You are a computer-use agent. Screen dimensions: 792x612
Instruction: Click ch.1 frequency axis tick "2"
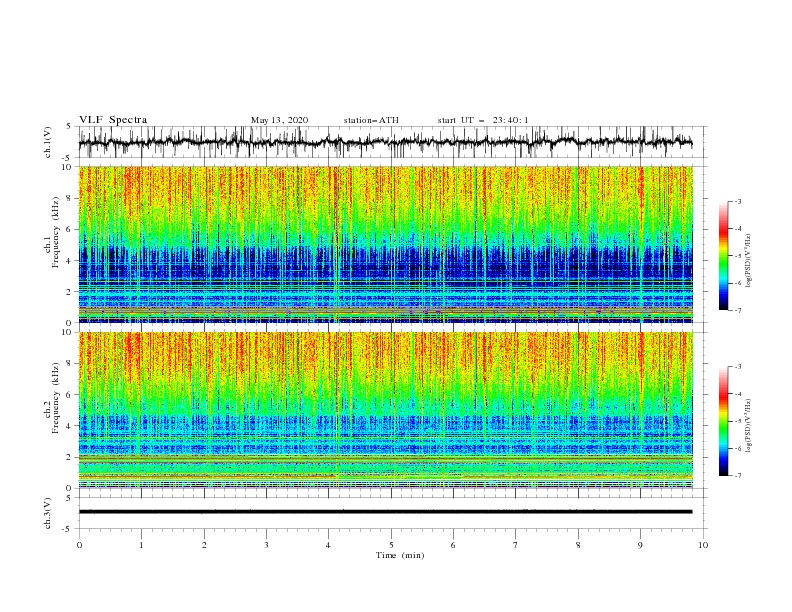coord(69,292)
